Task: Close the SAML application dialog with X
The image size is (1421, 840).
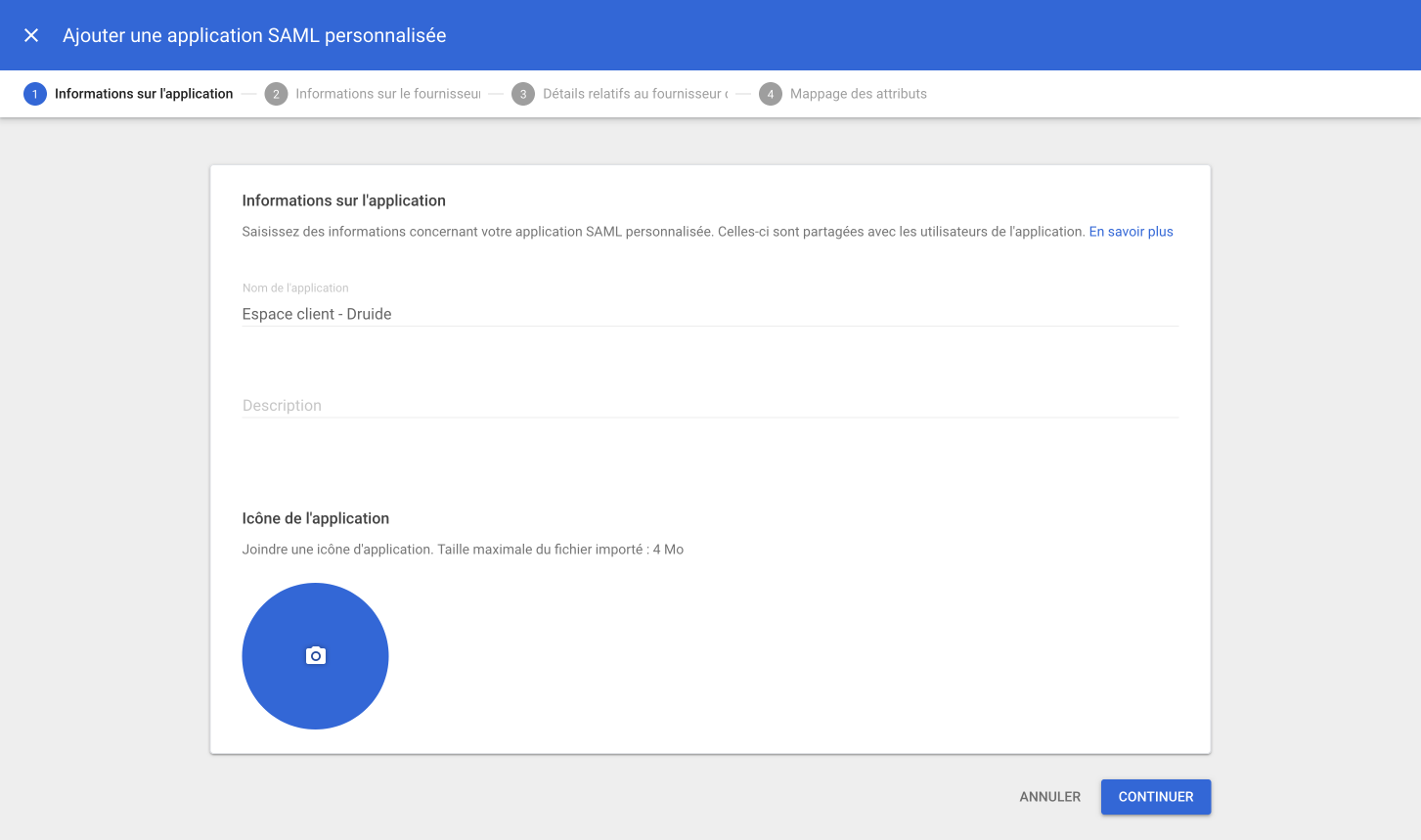Action: coord(31,35)
